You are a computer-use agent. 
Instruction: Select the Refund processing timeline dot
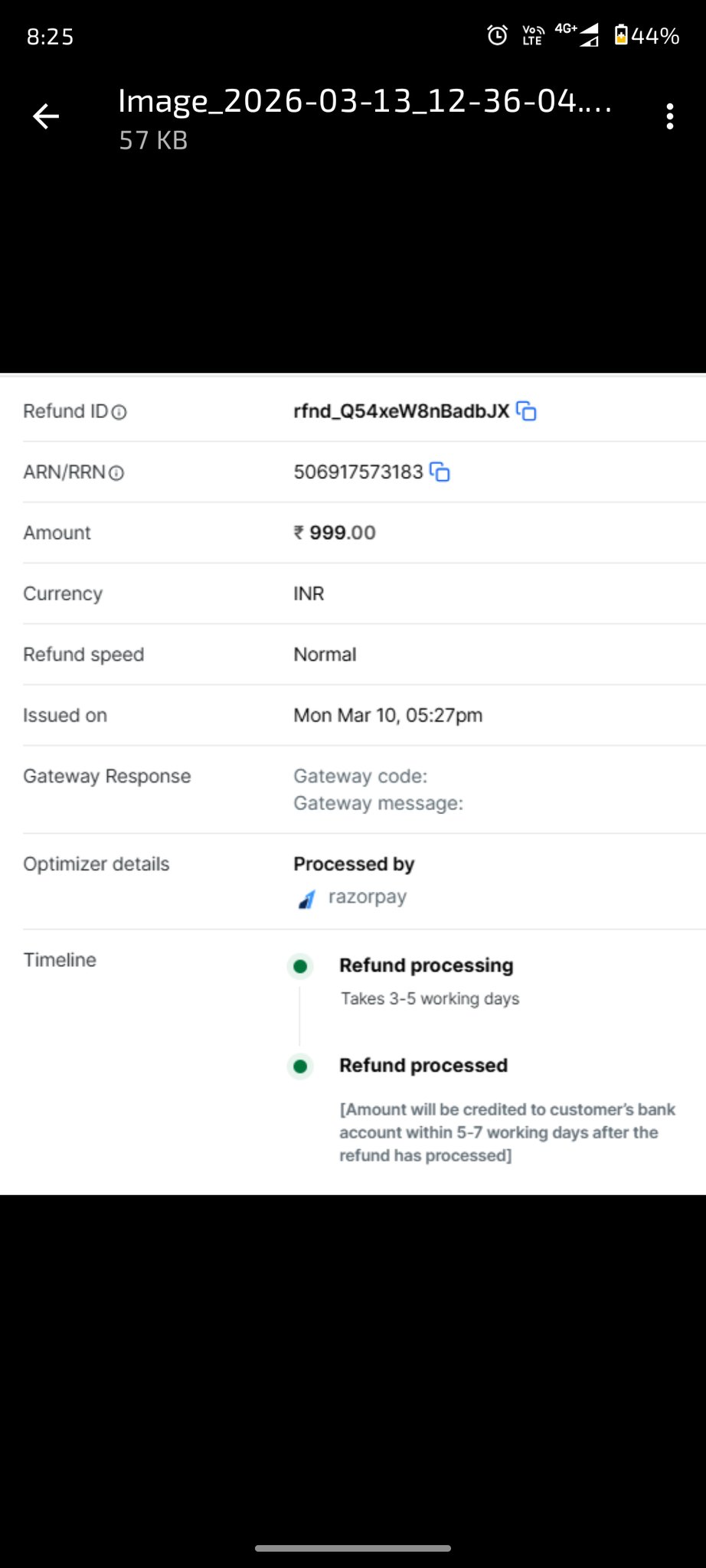(300, 966)
